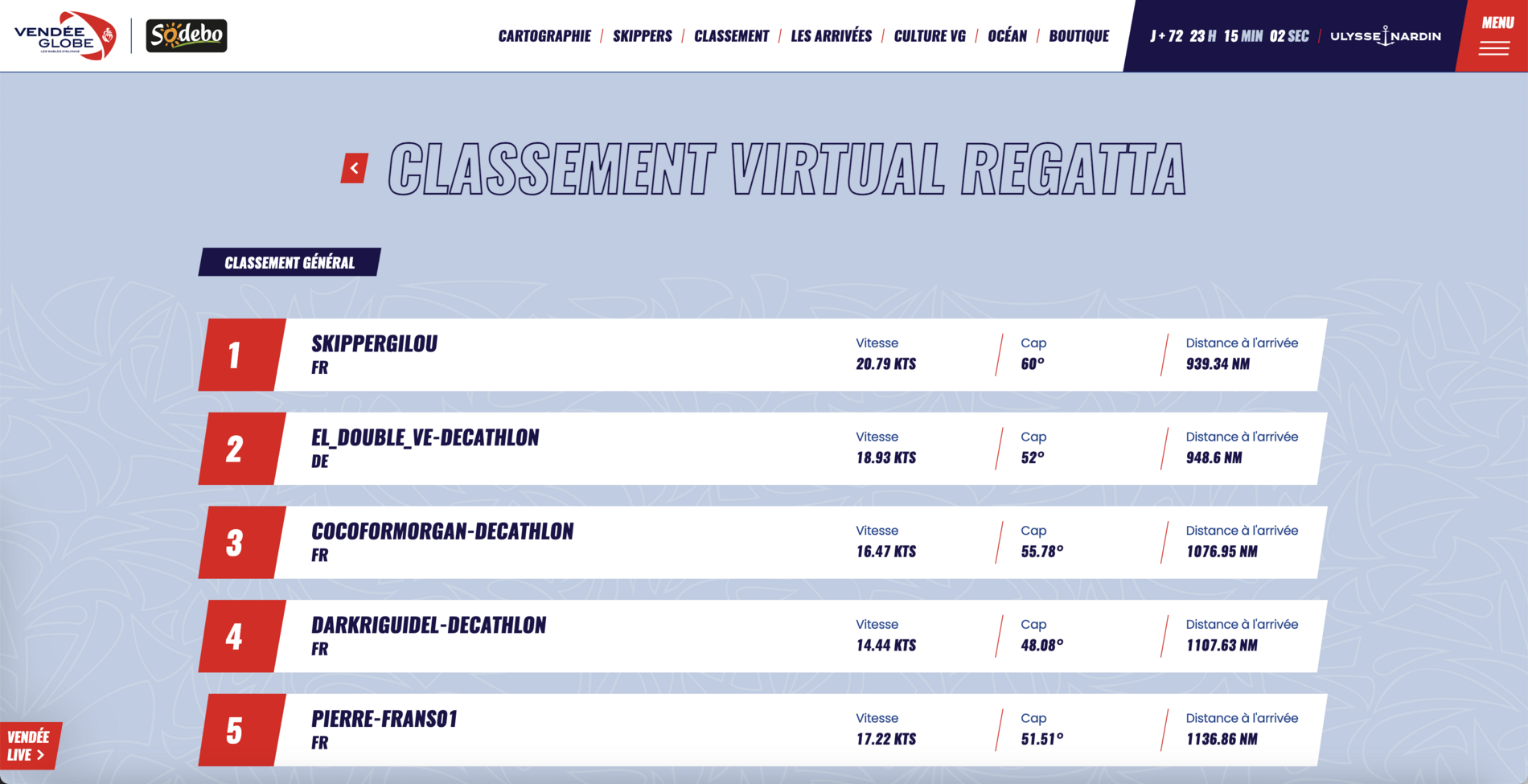The width and height of the screenshot is (1528, 784).
Task: Click the Vendée Globe logo
Action: [x=65, y=35]
